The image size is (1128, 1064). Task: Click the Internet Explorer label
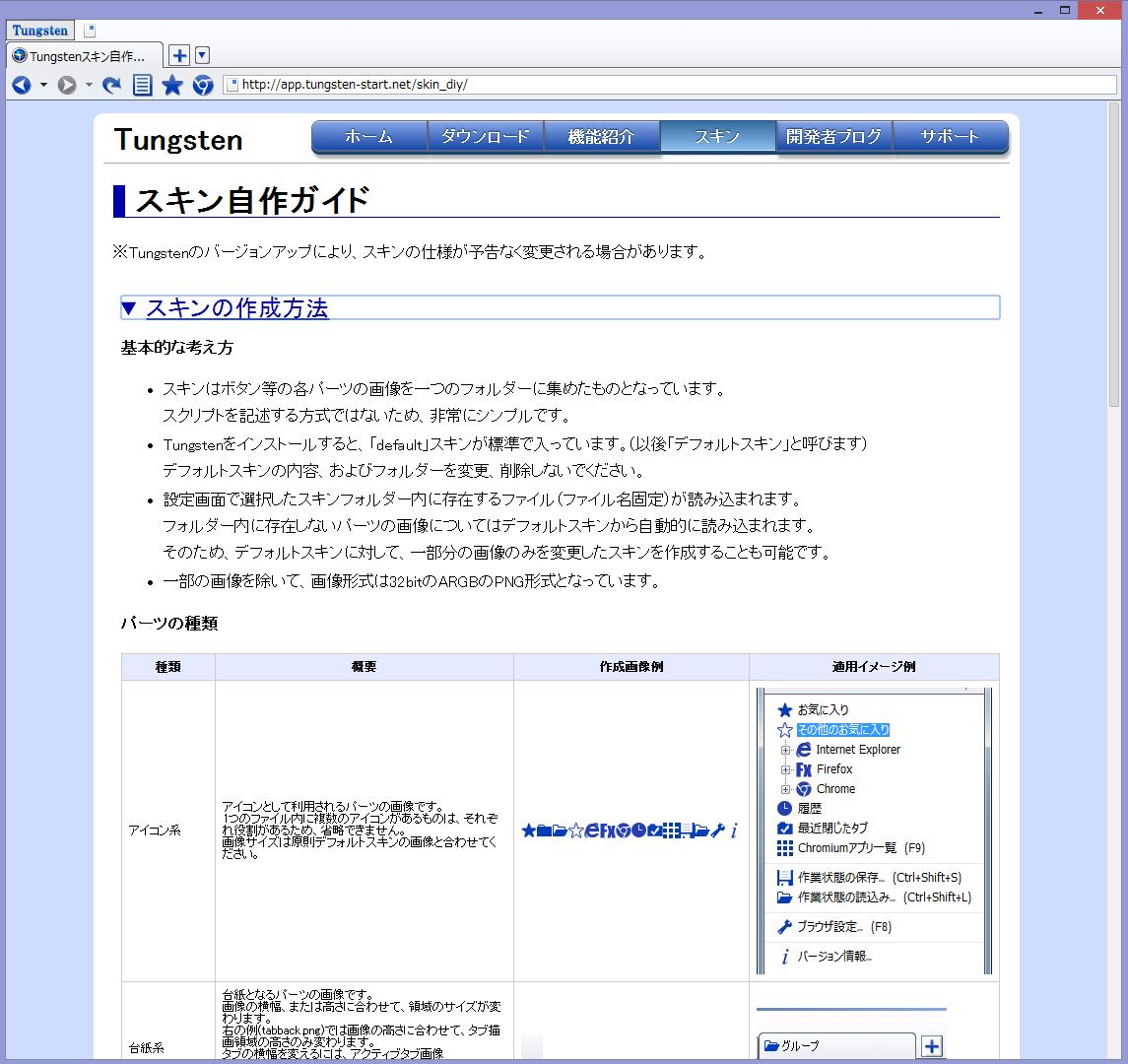[x=858, y=750]
